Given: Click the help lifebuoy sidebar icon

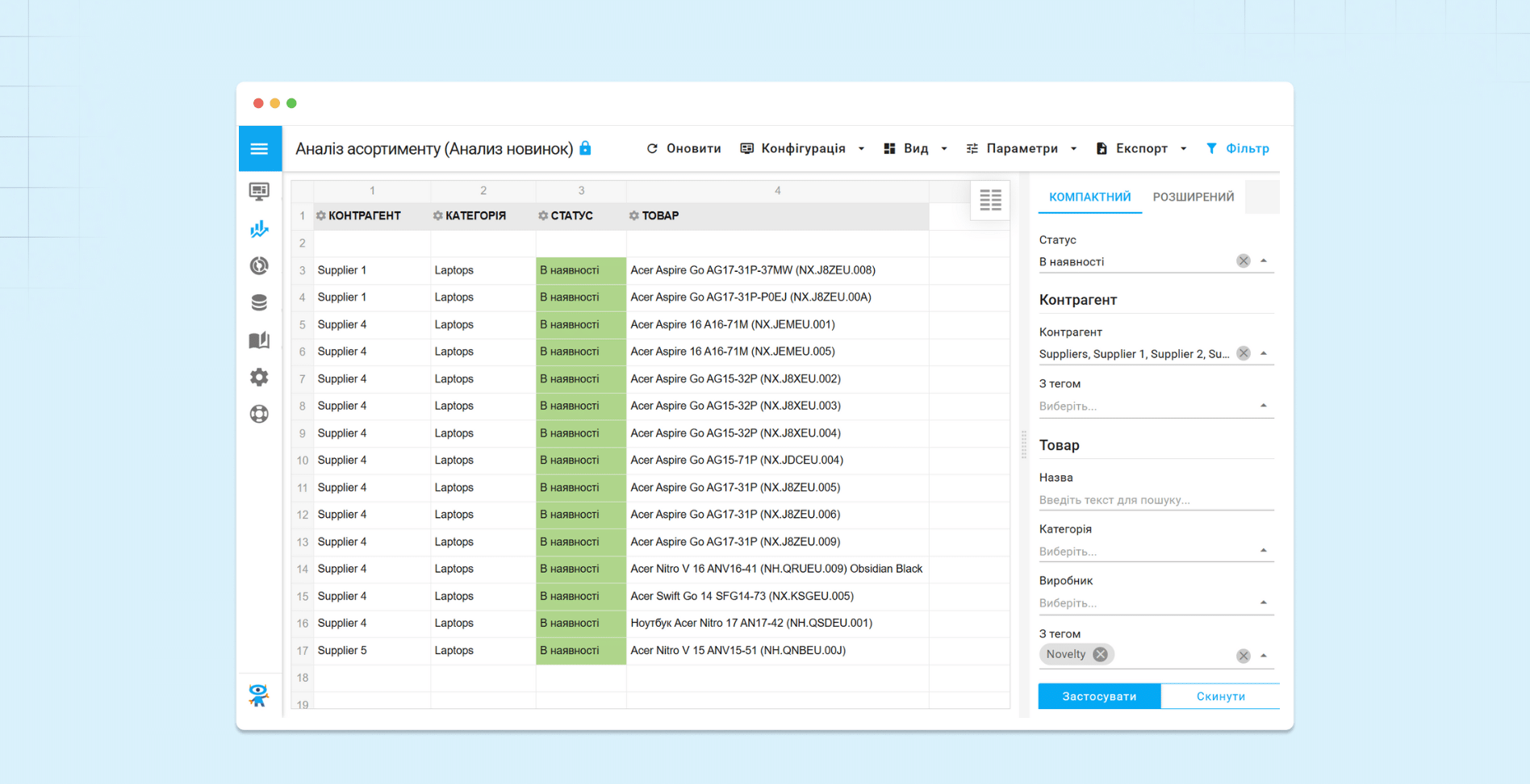Looking at the screenshot, I should [259, 414].
